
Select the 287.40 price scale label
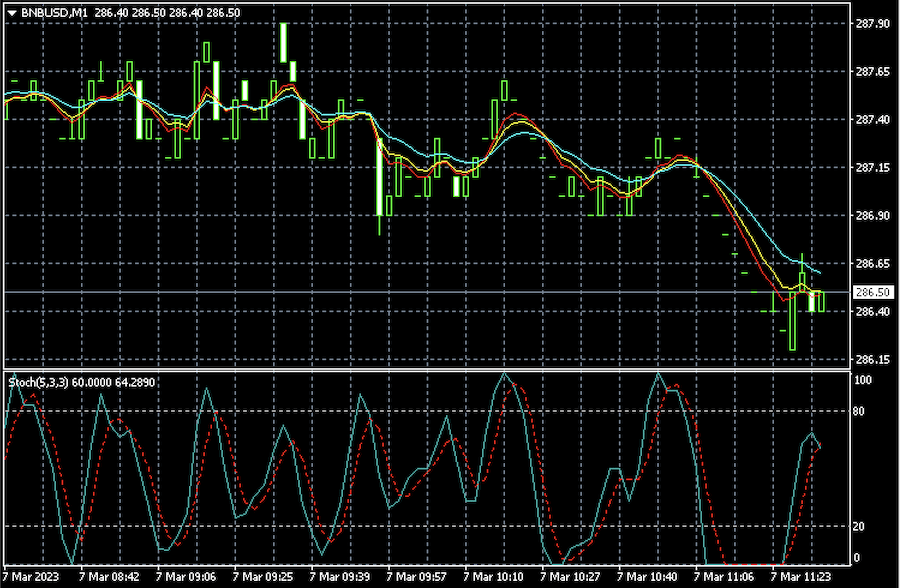872,119
